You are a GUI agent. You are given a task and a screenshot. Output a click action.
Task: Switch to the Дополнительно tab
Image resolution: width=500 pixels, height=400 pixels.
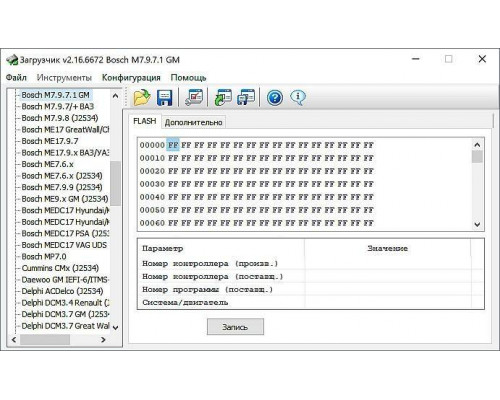pyautogui.click(x=193, y=122)
